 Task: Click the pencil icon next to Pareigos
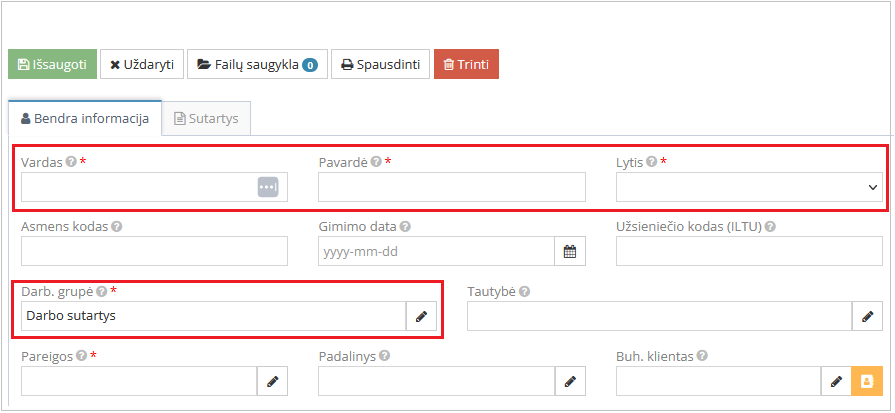pyautogui.click(x=272, y=381)
